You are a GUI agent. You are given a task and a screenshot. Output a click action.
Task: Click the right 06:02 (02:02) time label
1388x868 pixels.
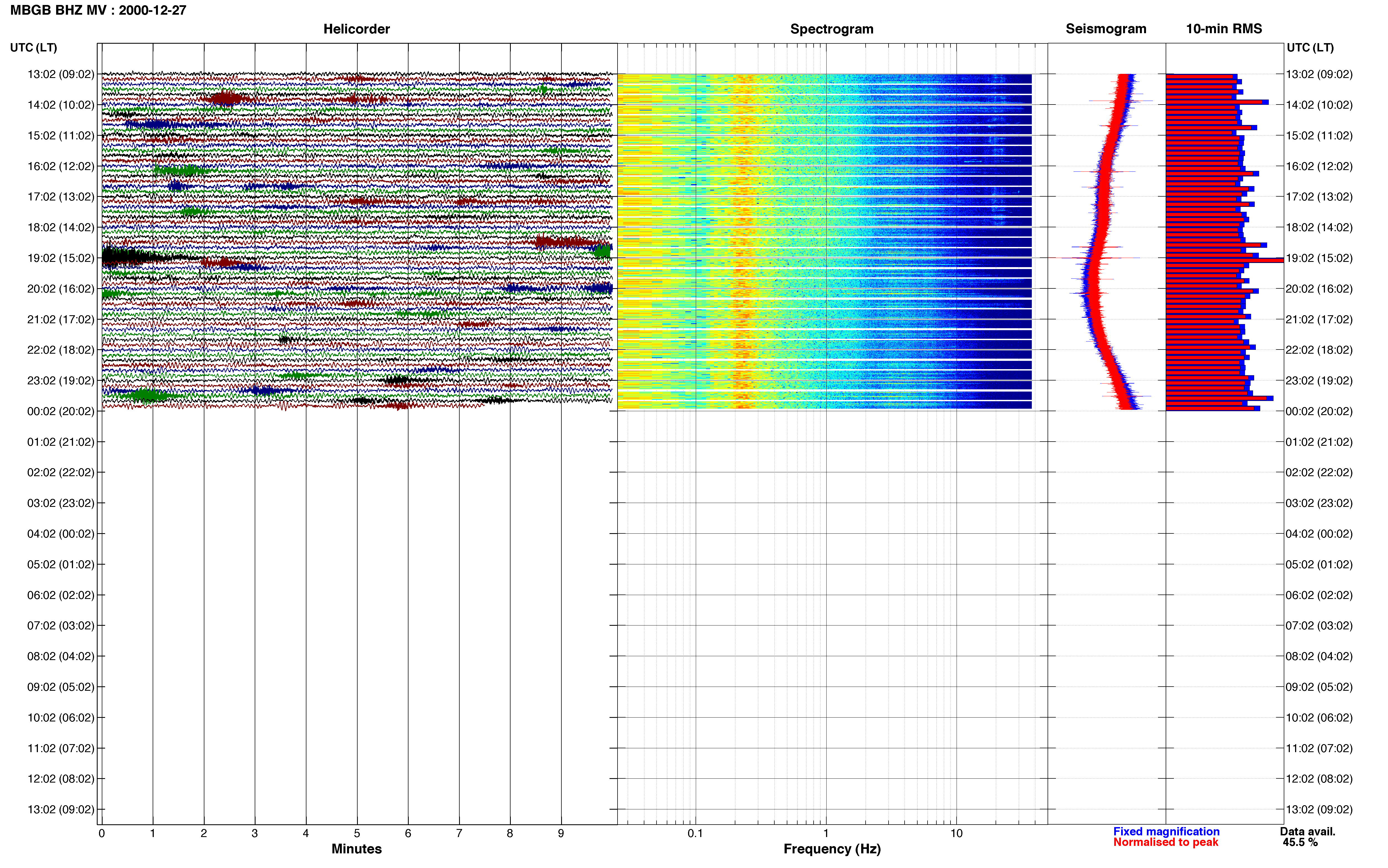click(x=1319, y=595)
